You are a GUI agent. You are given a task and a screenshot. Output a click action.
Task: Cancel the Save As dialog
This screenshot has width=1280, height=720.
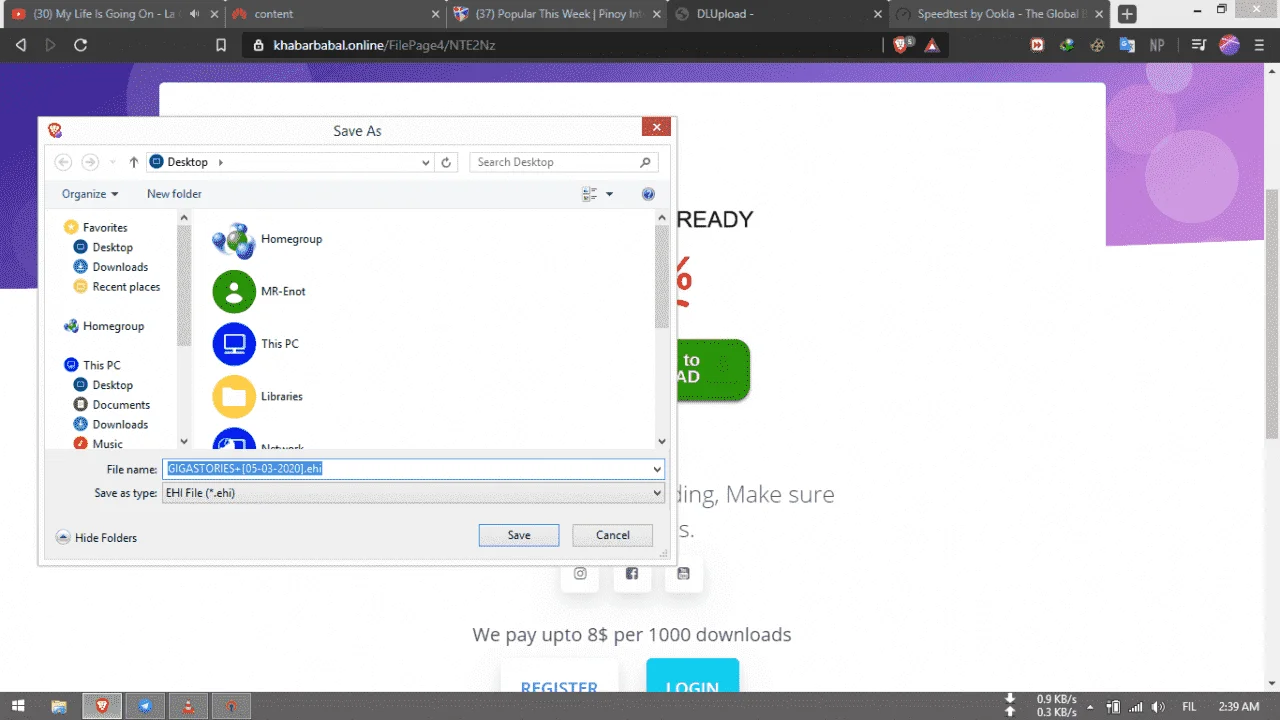coord(613,535)
